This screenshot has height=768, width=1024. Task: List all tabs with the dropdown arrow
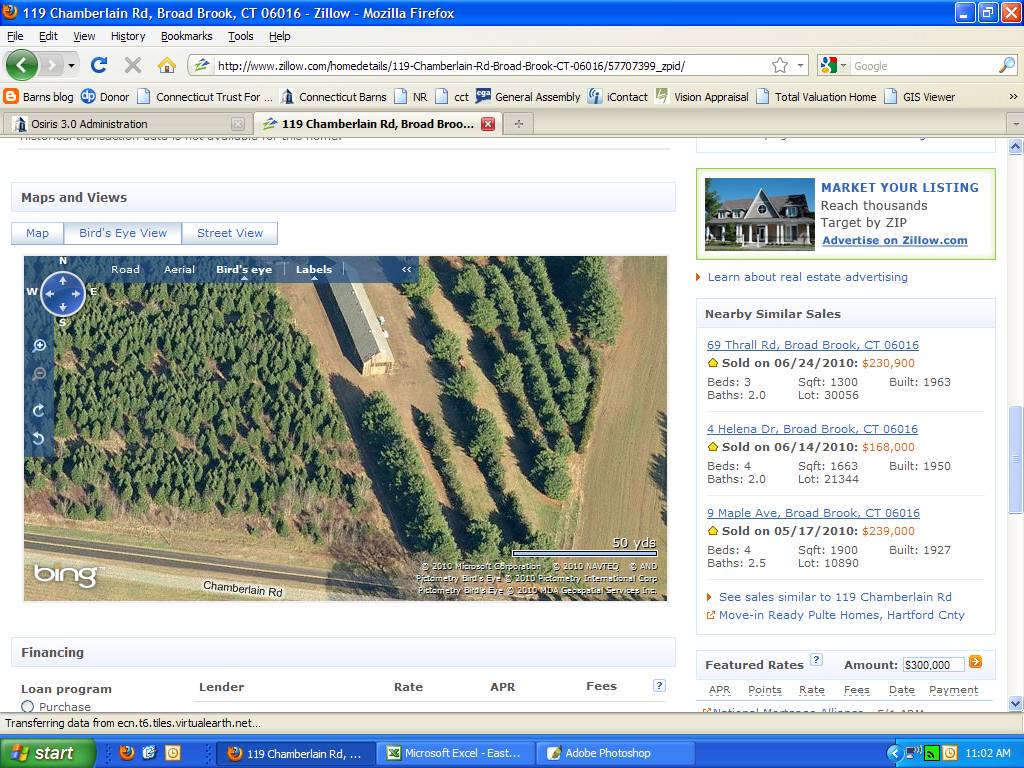(x=1016, y=123)
